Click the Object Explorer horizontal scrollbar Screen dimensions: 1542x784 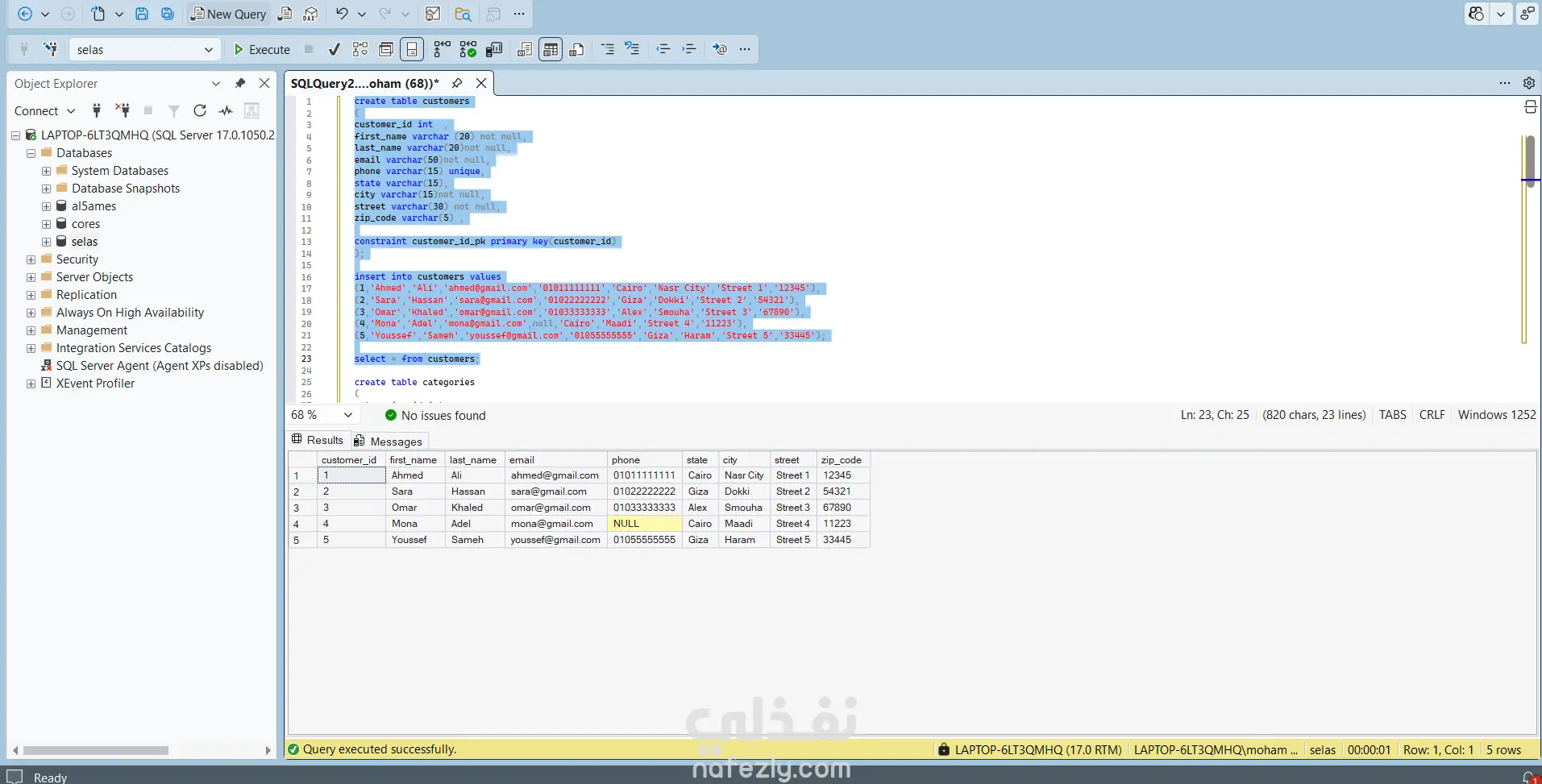pyautogui.click(x=97, y=750)
